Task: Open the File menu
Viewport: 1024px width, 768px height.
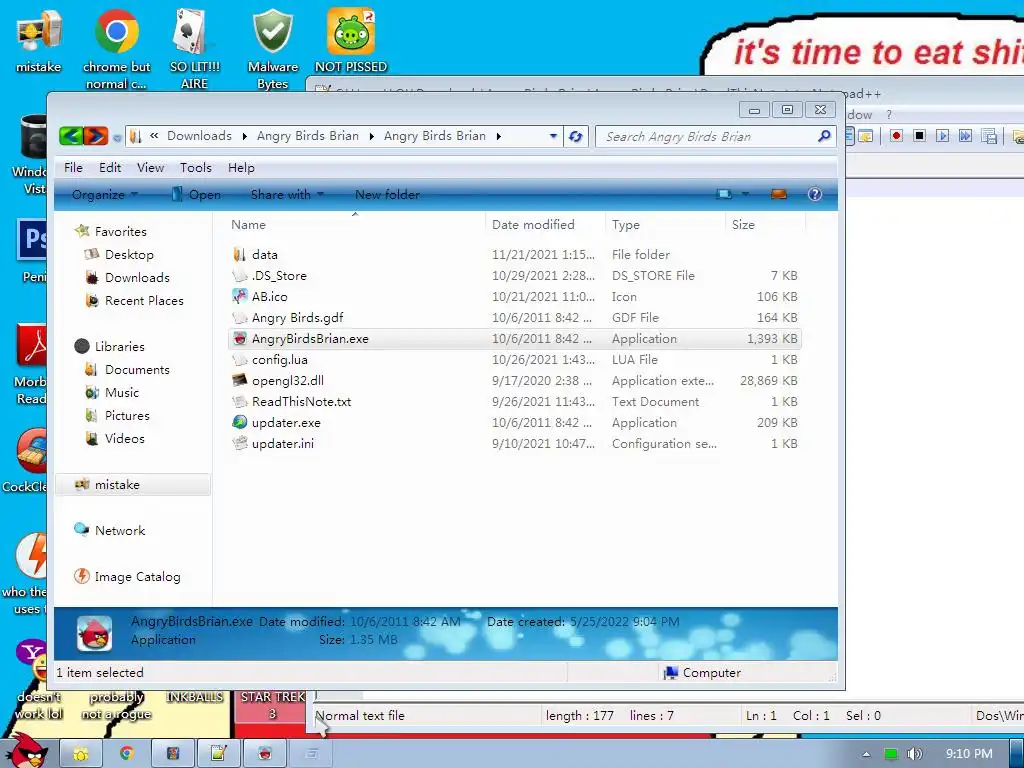Action: [x=73, y=168]
